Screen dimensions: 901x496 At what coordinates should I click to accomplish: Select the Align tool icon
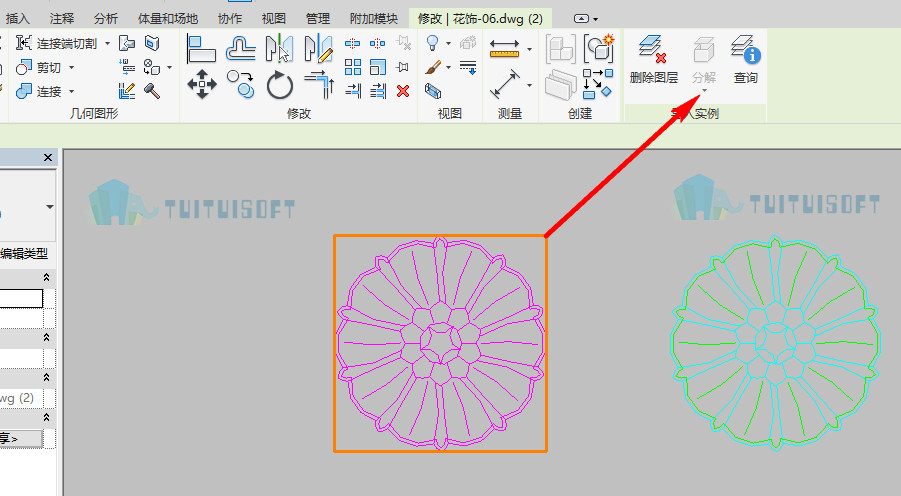[x=201, y=49]
